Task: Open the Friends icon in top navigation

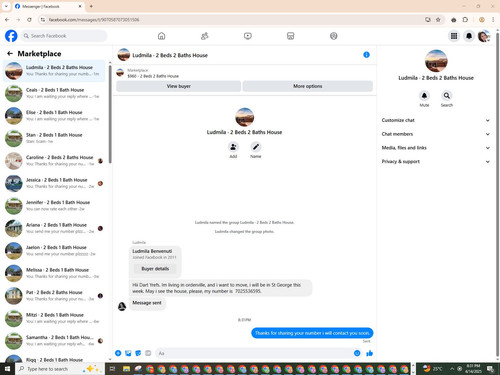Action: (x=204, y=36)
